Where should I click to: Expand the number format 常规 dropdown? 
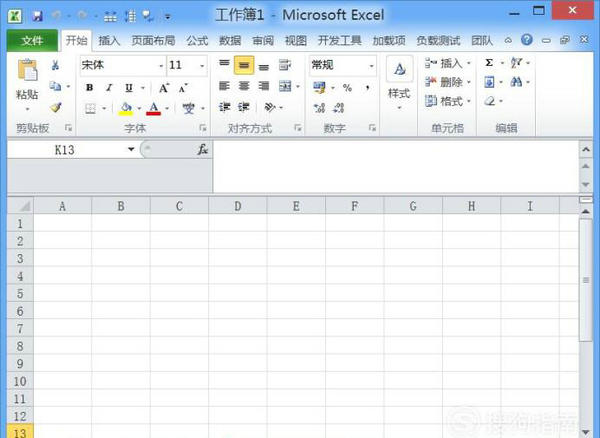(372, 65)
